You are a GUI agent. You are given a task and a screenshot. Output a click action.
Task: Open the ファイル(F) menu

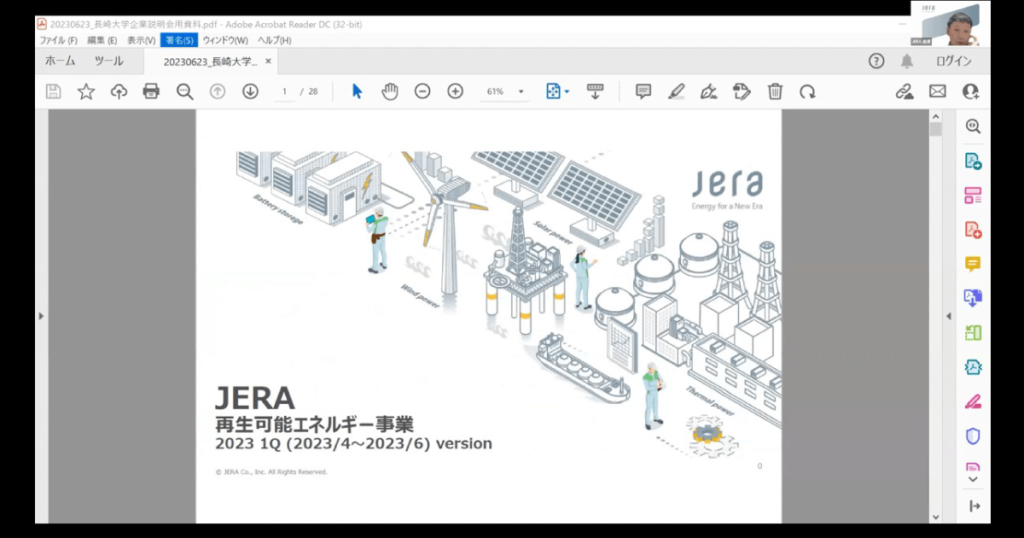click(x=59, y=40)
